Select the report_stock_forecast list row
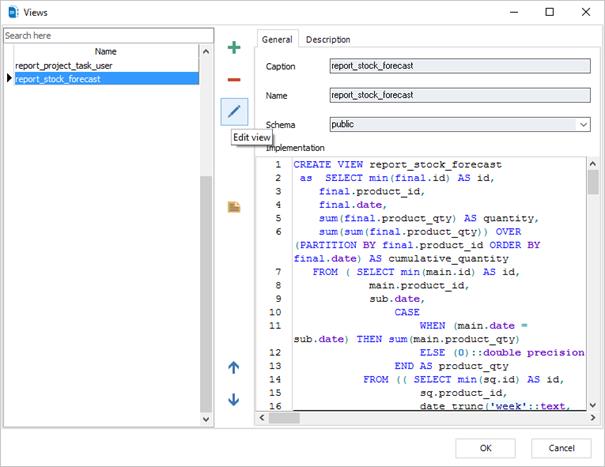Viewport: 605px width, 467px height. click(106, 79)
